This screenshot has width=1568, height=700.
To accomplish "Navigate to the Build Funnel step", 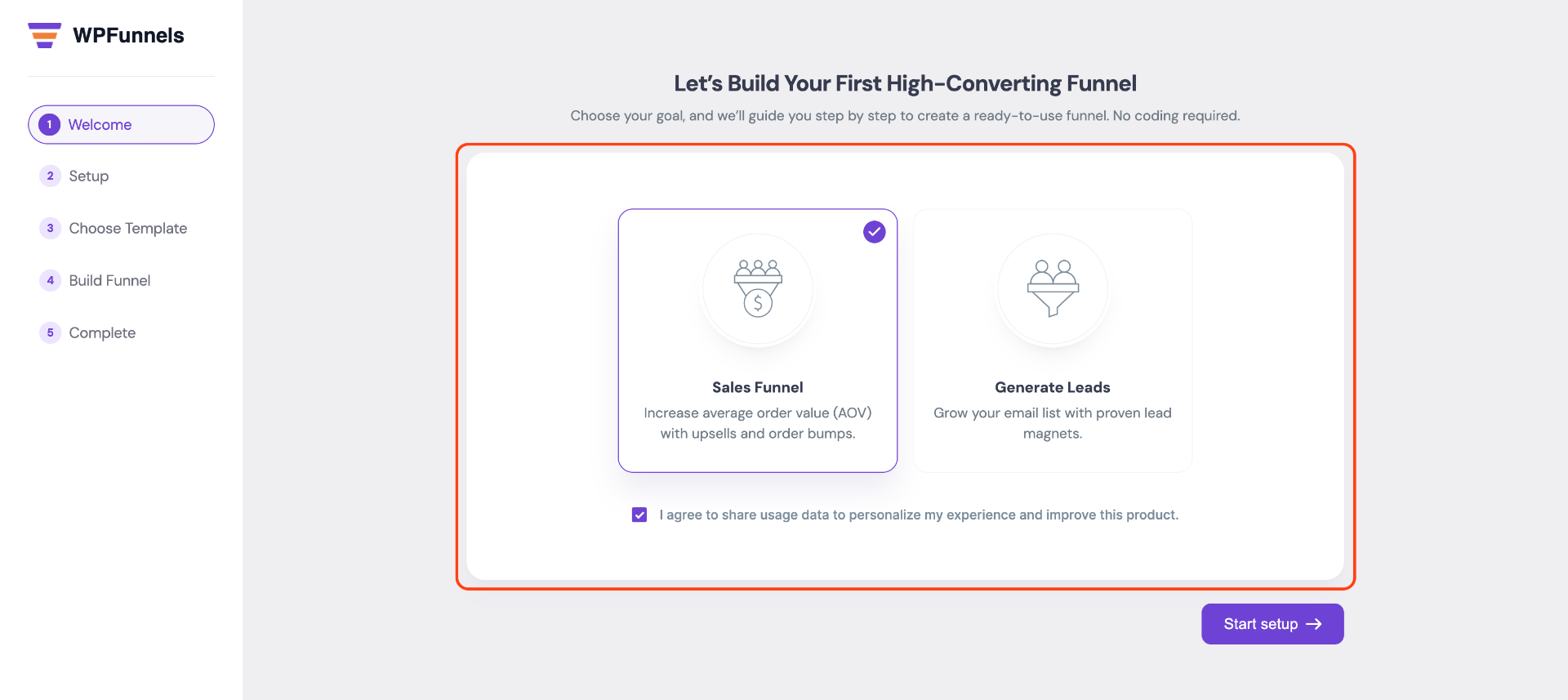I will [x=109, y=280].
